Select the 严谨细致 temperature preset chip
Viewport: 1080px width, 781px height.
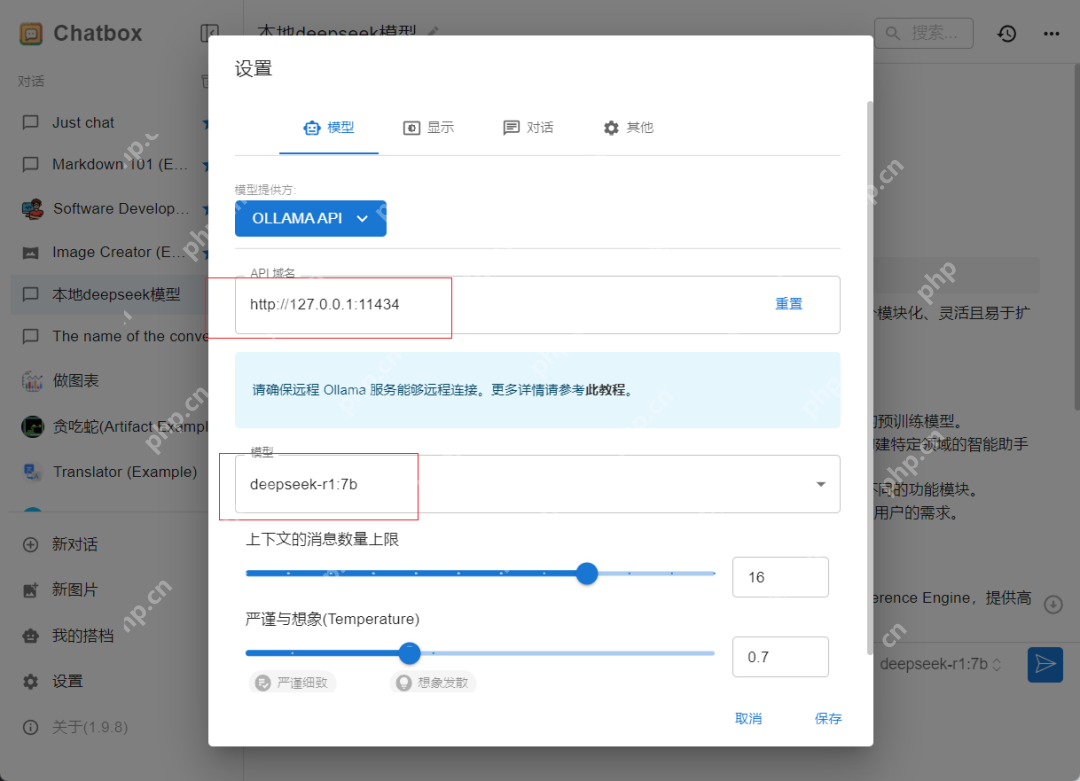(292, 683)
